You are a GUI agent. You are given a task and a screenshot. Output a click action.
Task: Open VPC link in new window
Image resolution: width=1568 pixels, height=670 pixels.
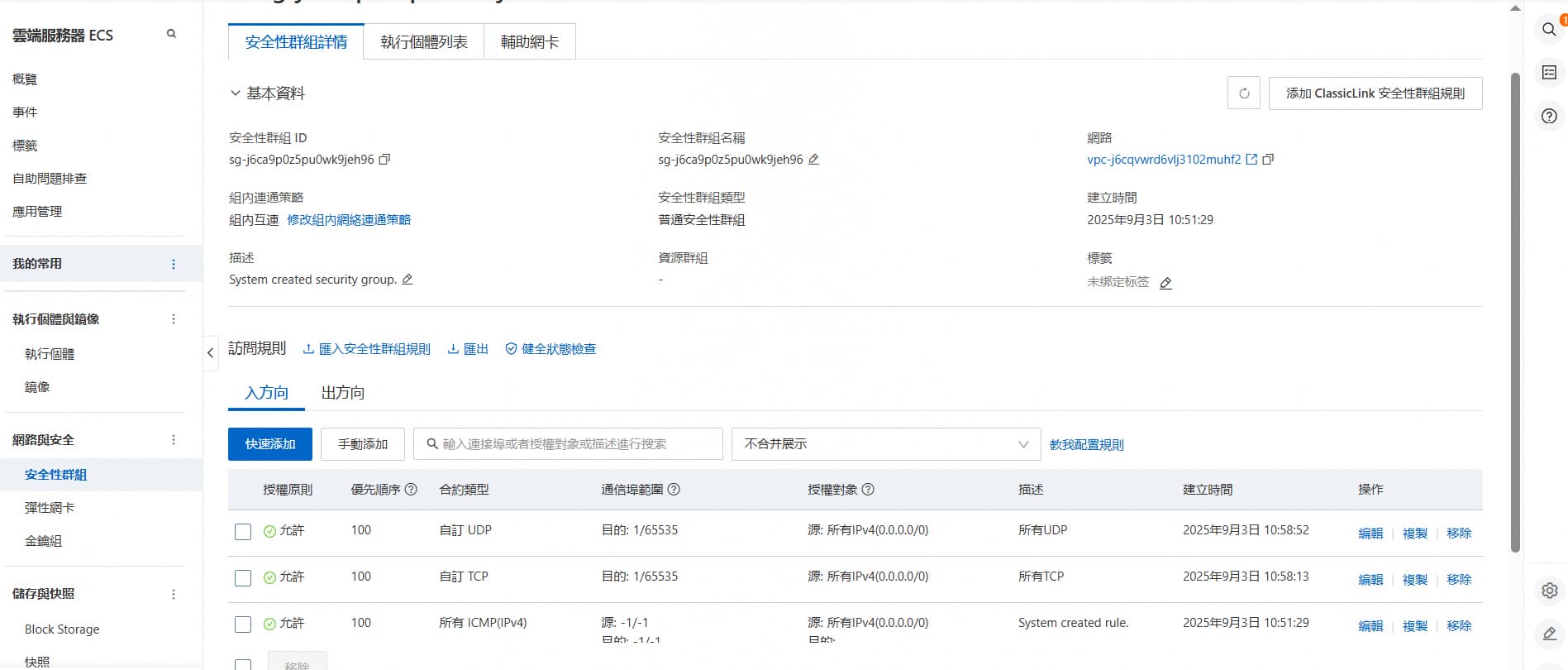click(x=1251, y=160)
